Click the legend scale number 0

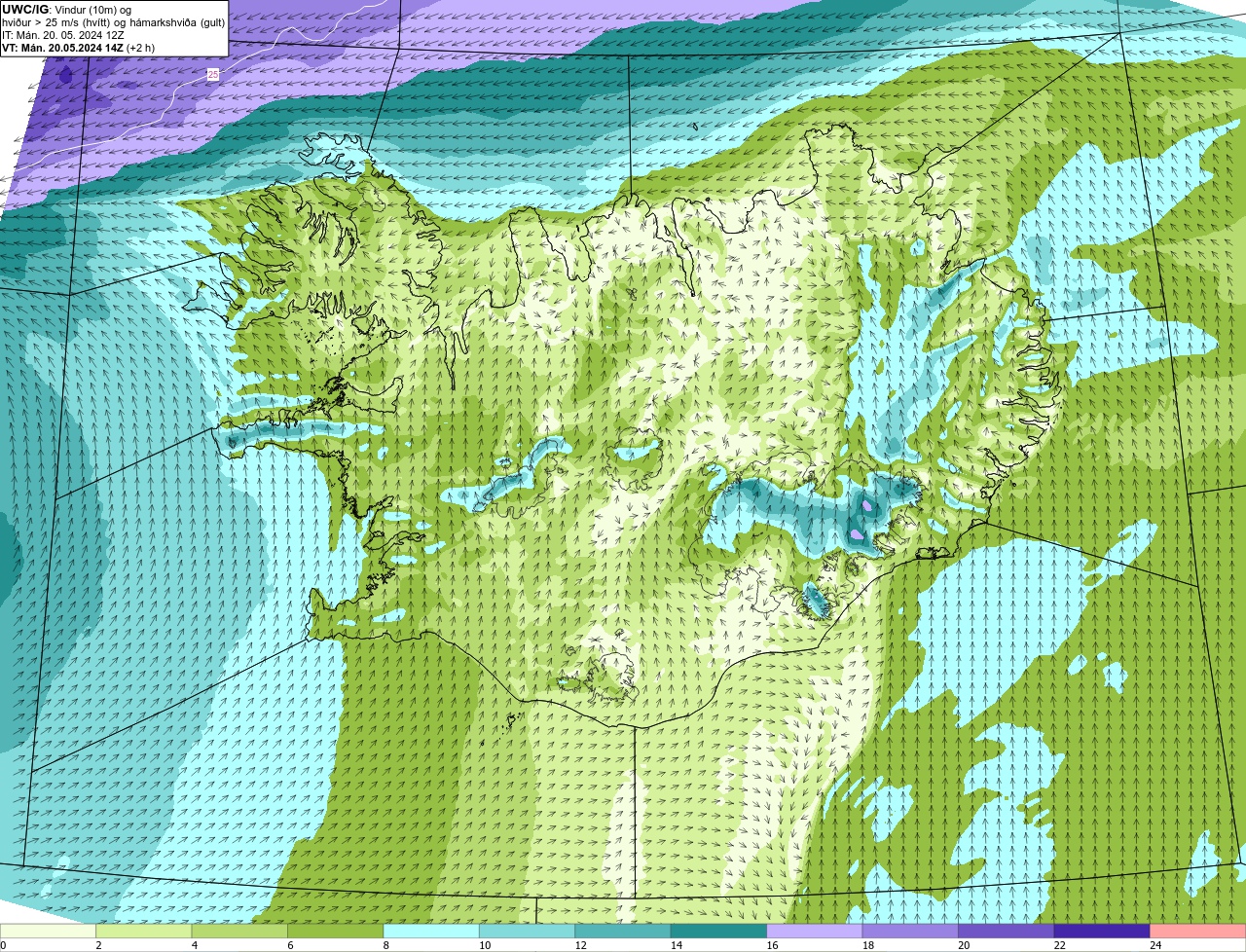(3, 945)
